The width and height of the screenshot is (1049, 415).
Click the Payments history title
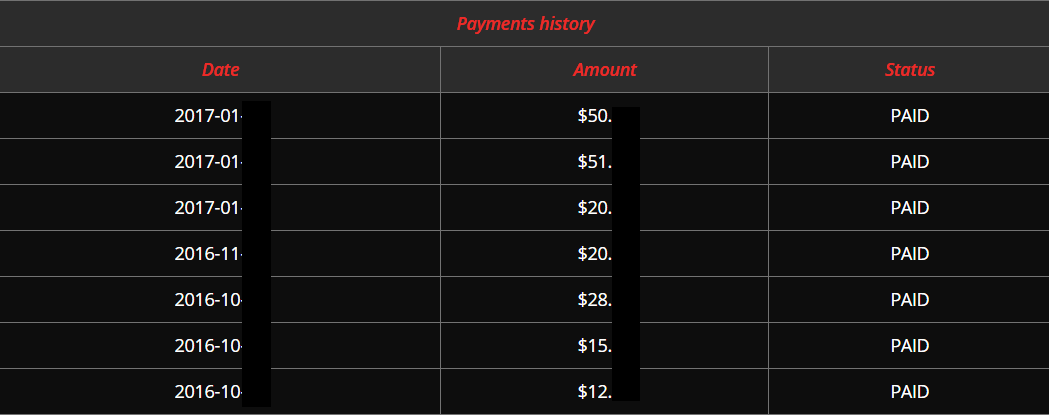525,24
